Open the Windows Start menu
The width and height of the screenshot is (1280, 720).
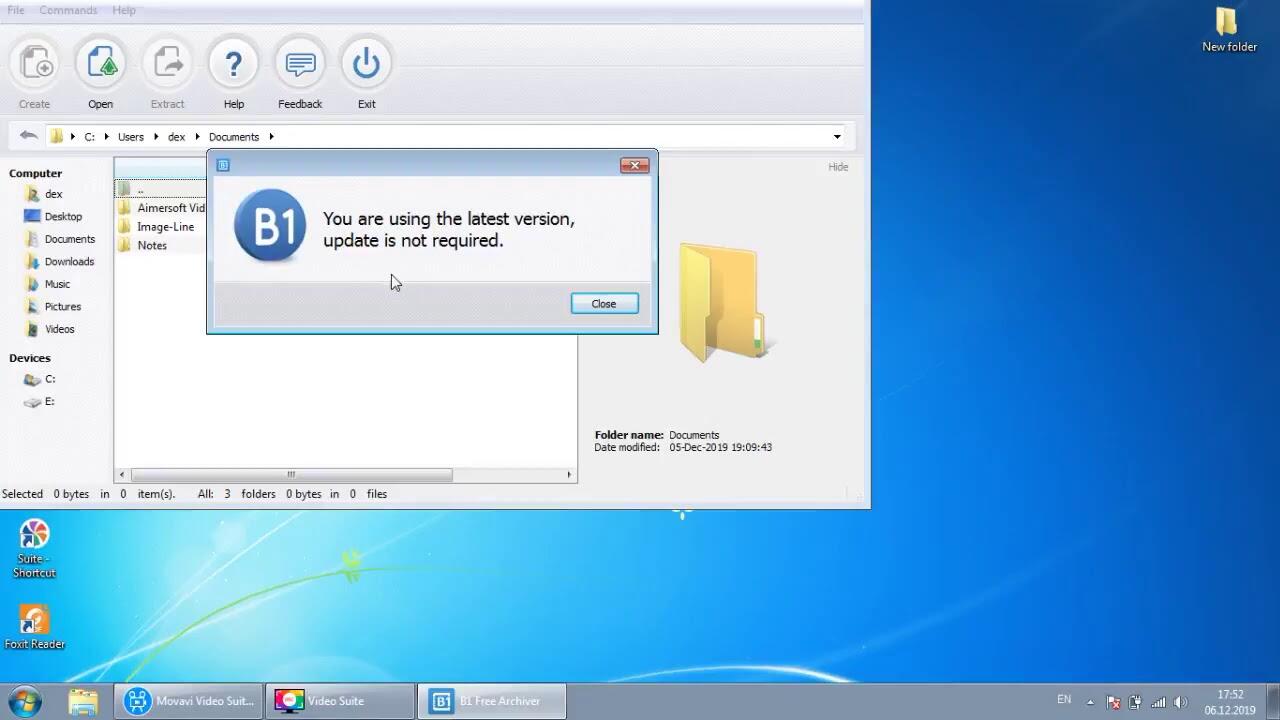[25, 701]
